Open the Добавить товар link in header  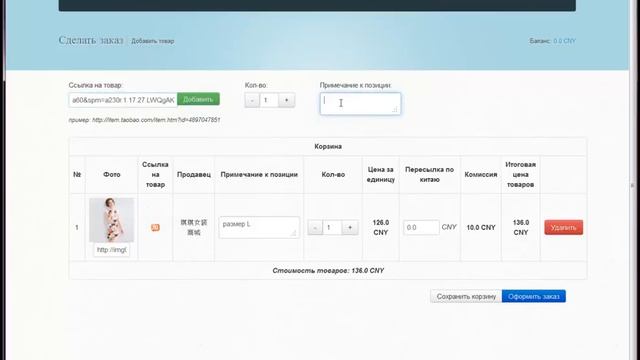click(x=153, y=41)
